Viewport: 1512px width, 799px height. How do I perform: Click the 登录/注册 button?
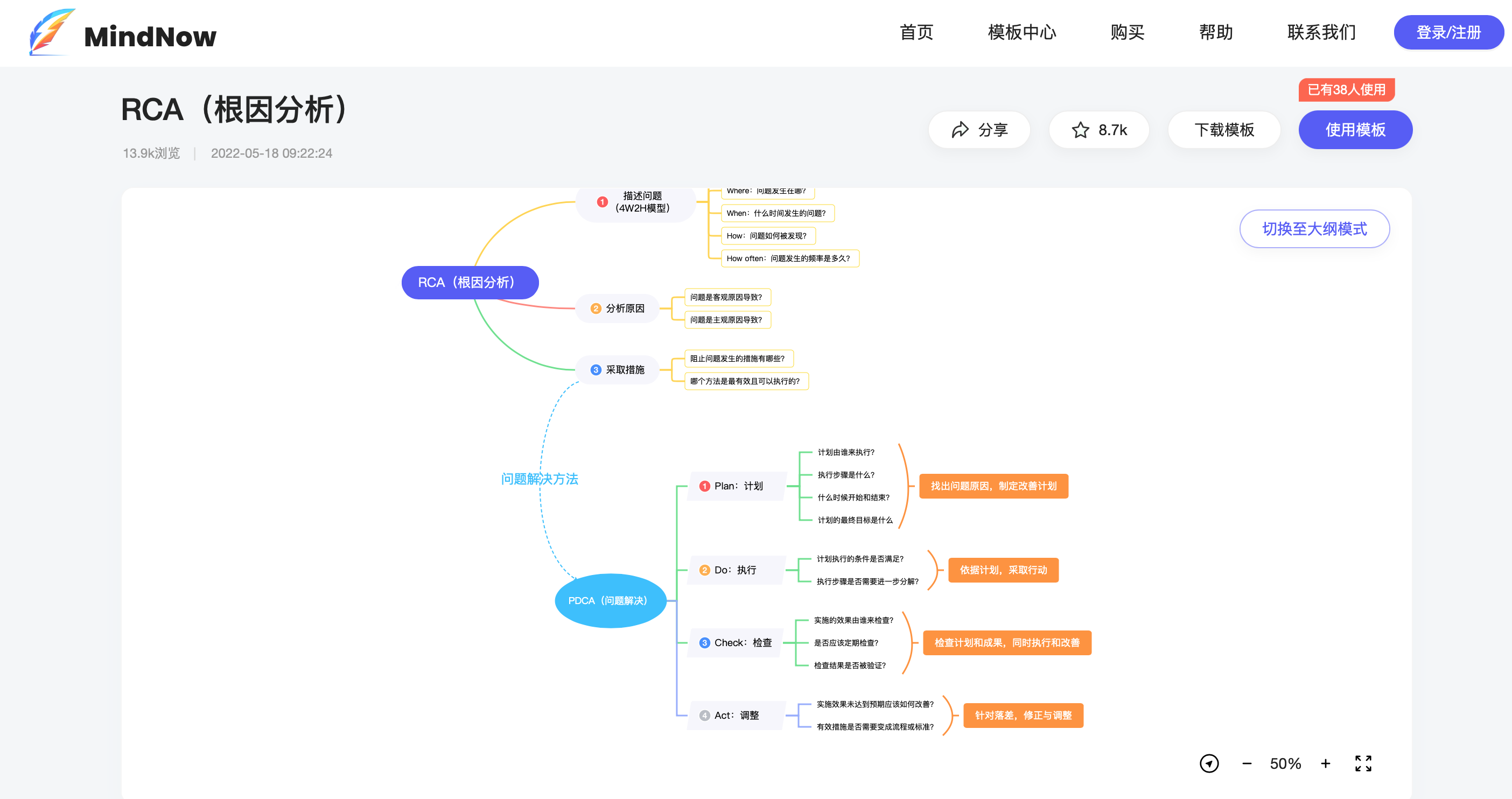[x=1448, y=32]
